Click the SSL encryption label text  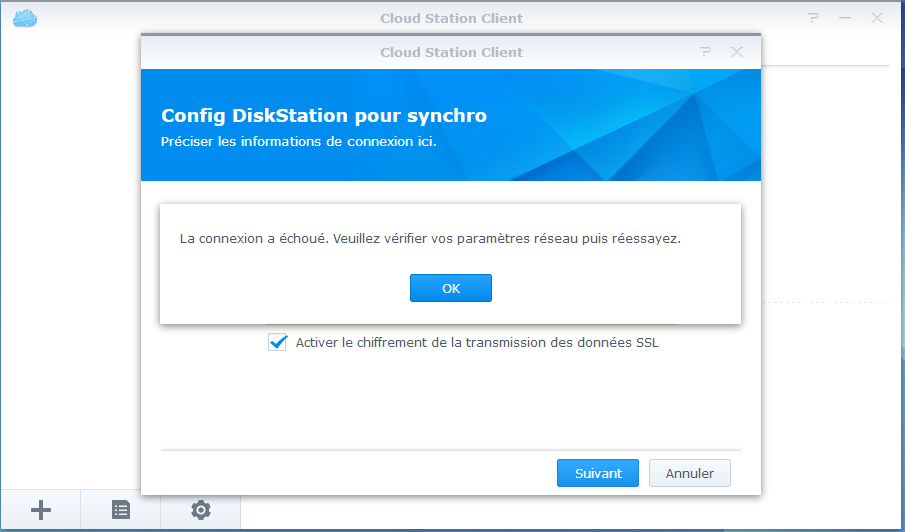point(477,342)
